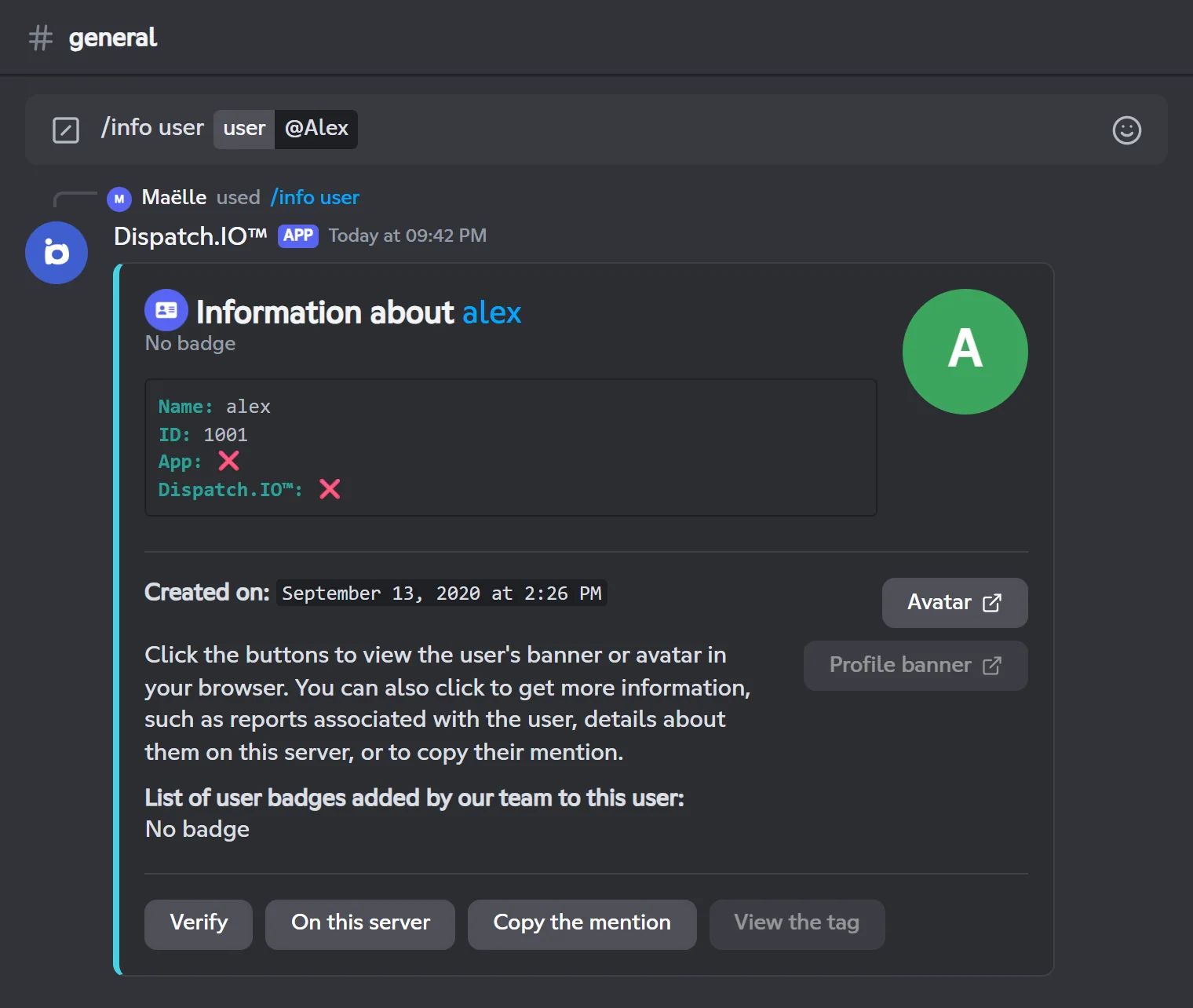Click the hashtag channel icon beside general
Screen dimensions: 1193x1008
coord(40,38)
